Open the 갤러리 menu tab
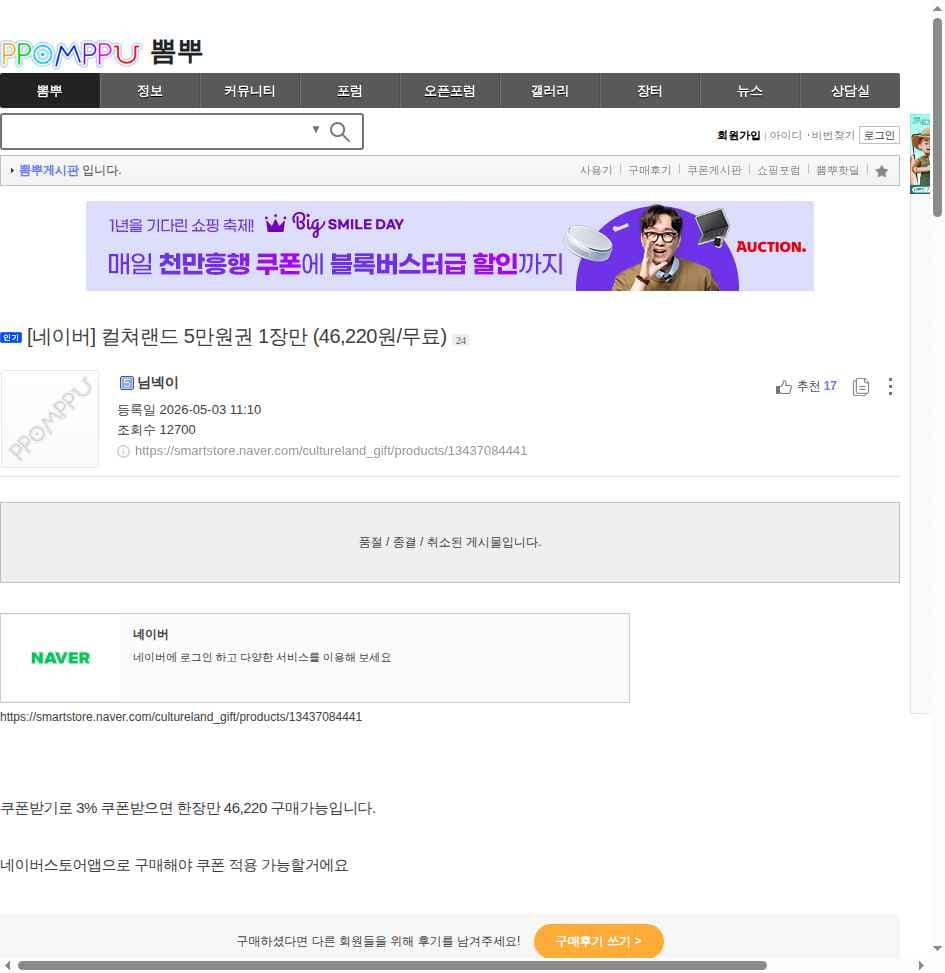The height and width of the screenshot is (973, 945). coord(550,91)
